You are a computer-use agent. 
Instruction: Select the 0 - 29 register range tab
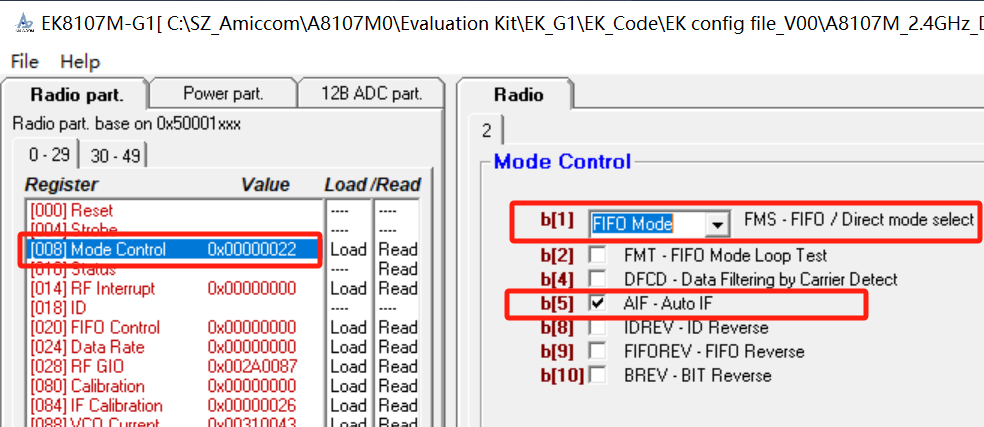48,154
